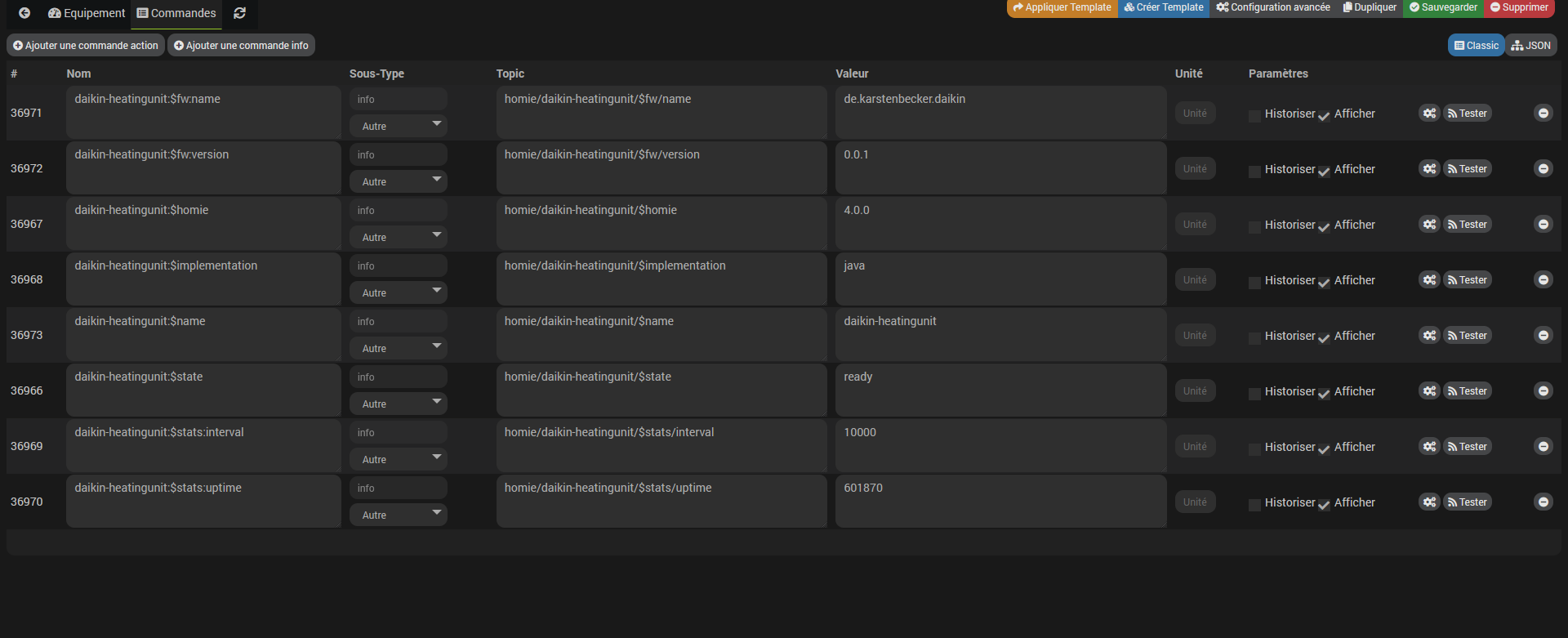Enable Historiser for $stats:uptime command

pos(1254,505)
